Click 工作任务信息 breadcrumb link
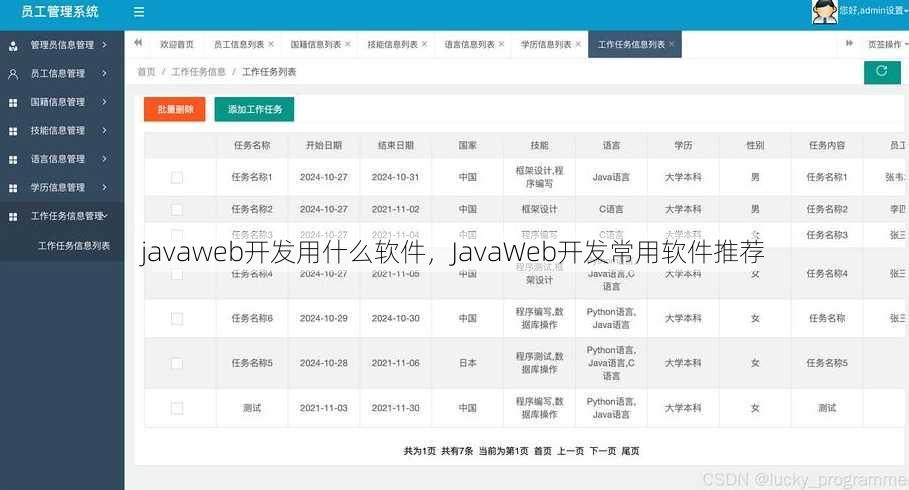 [x=198, y=72]
